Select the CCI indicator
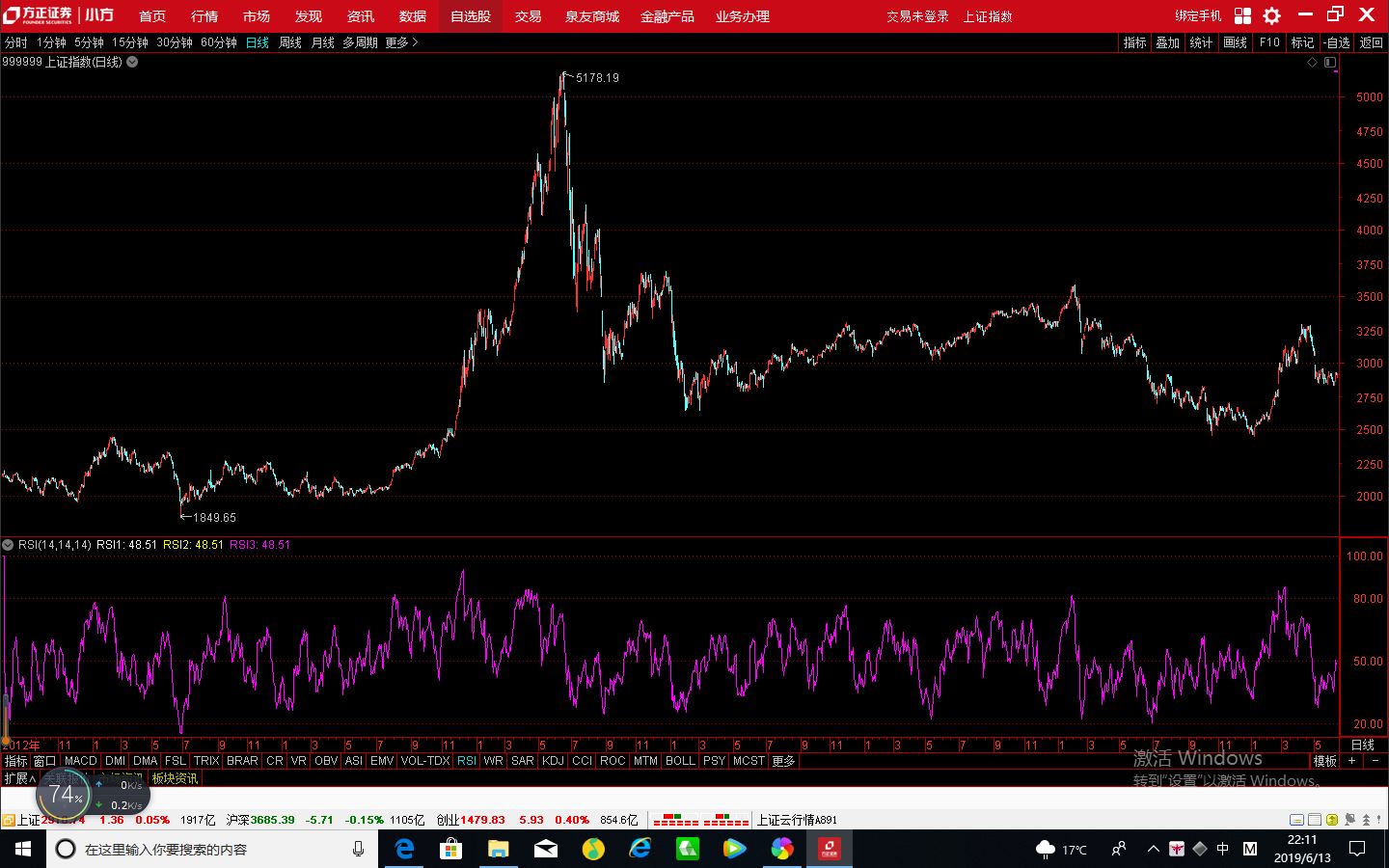This screenshot has height=868, width=1389. click(x=582, y=761)
